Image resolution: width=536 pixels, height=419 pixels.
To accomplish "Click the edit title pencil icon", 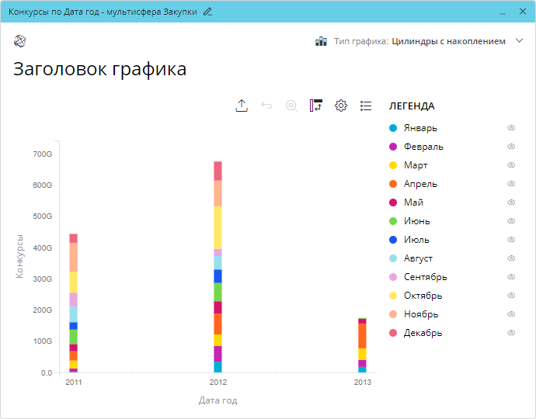I will (207, 12).
